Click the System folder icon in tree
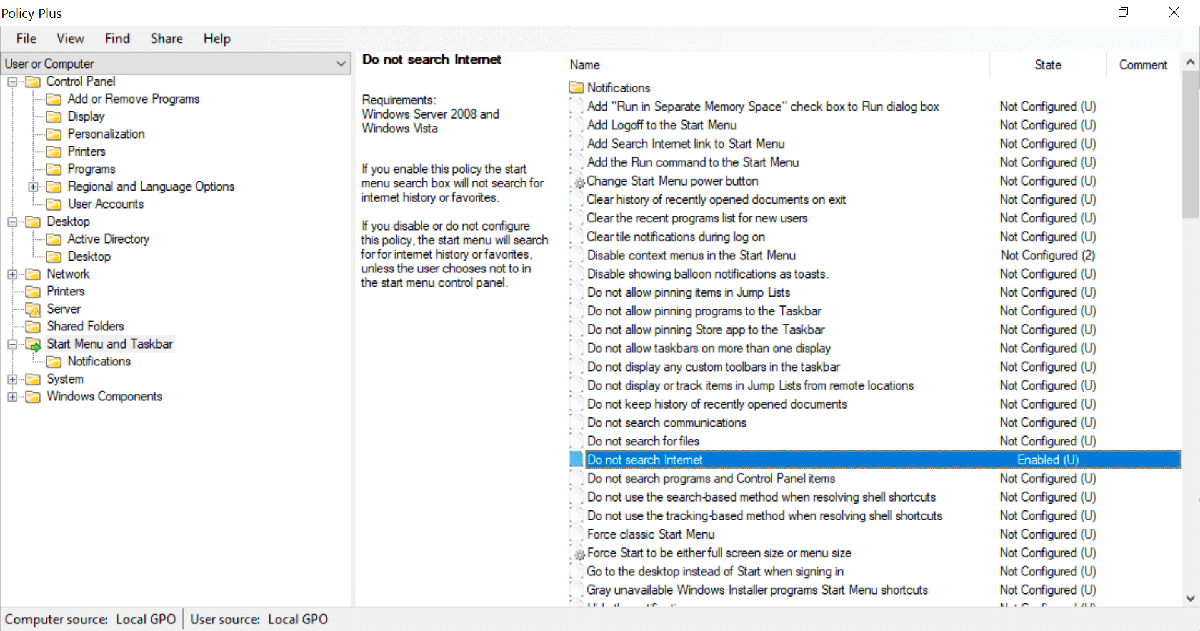 pos(32,379)
